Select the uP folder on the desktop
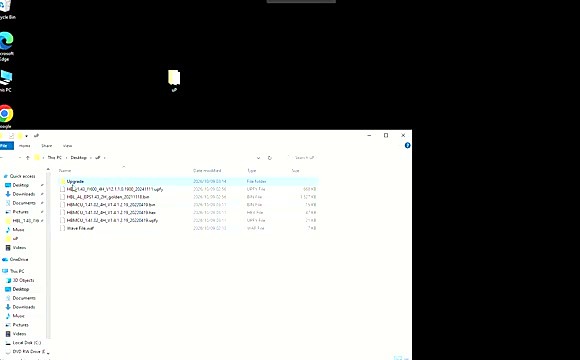The width and height of the screenshot is (580, 360). [x=174, y=80]
